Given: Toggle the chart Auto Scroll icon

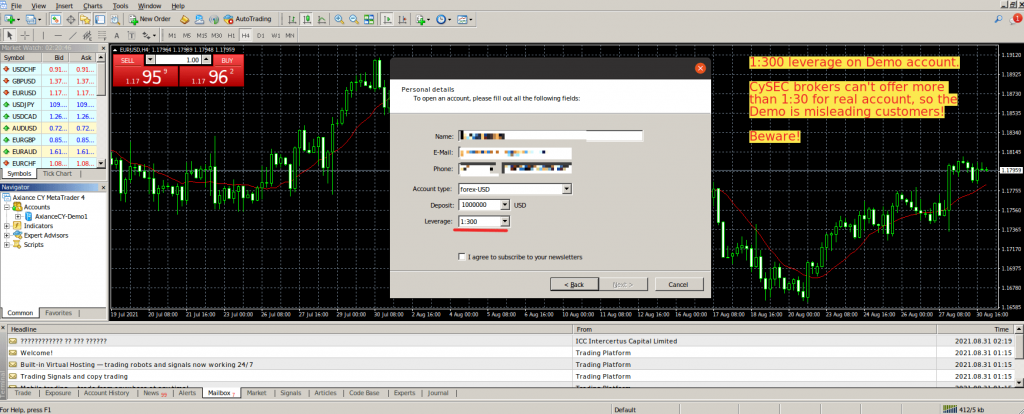Looking at the screenshot, I should (x=387, y=19).
